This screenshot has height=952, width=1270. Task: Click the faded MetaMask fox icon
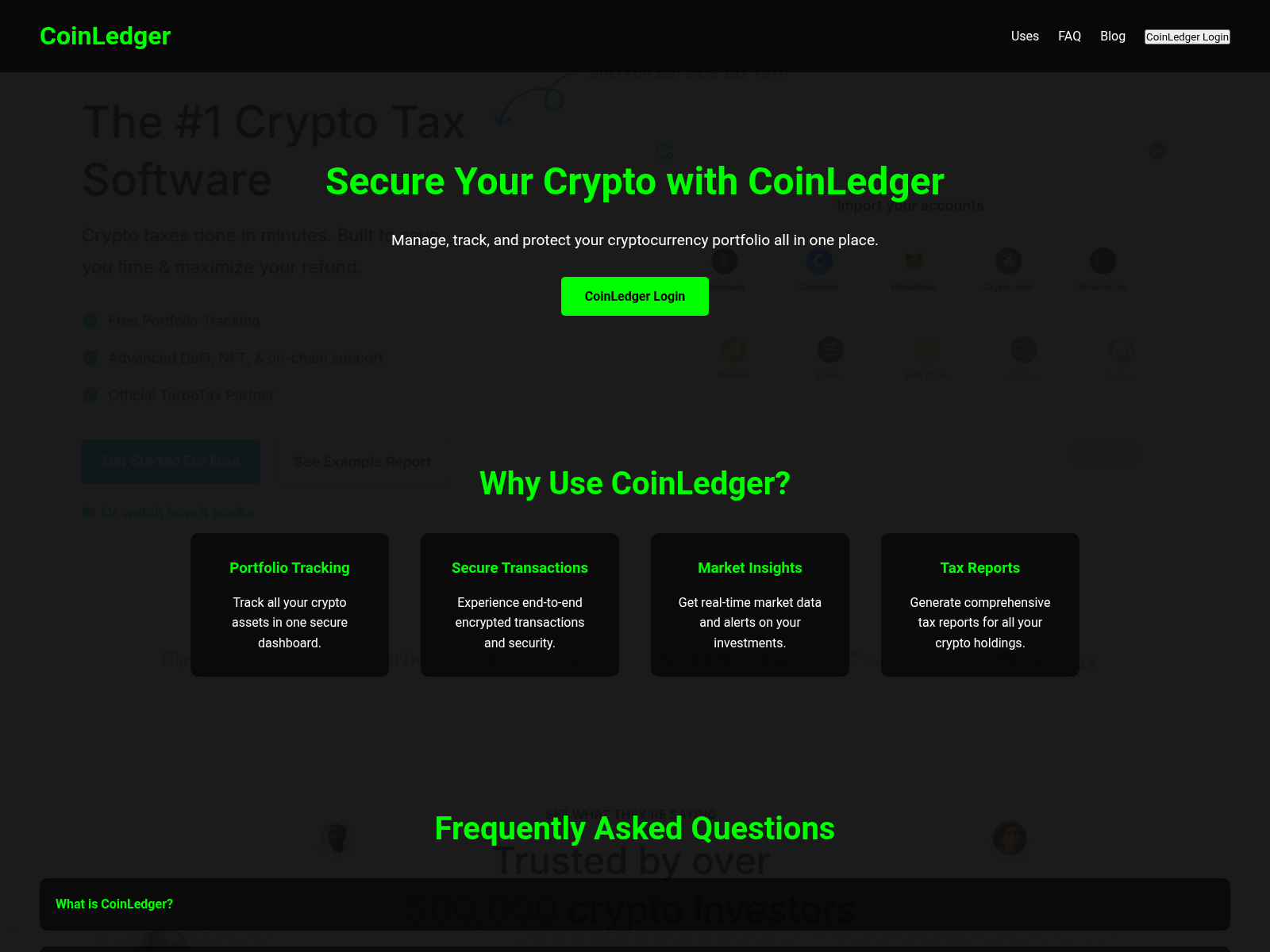pos(914,260)
